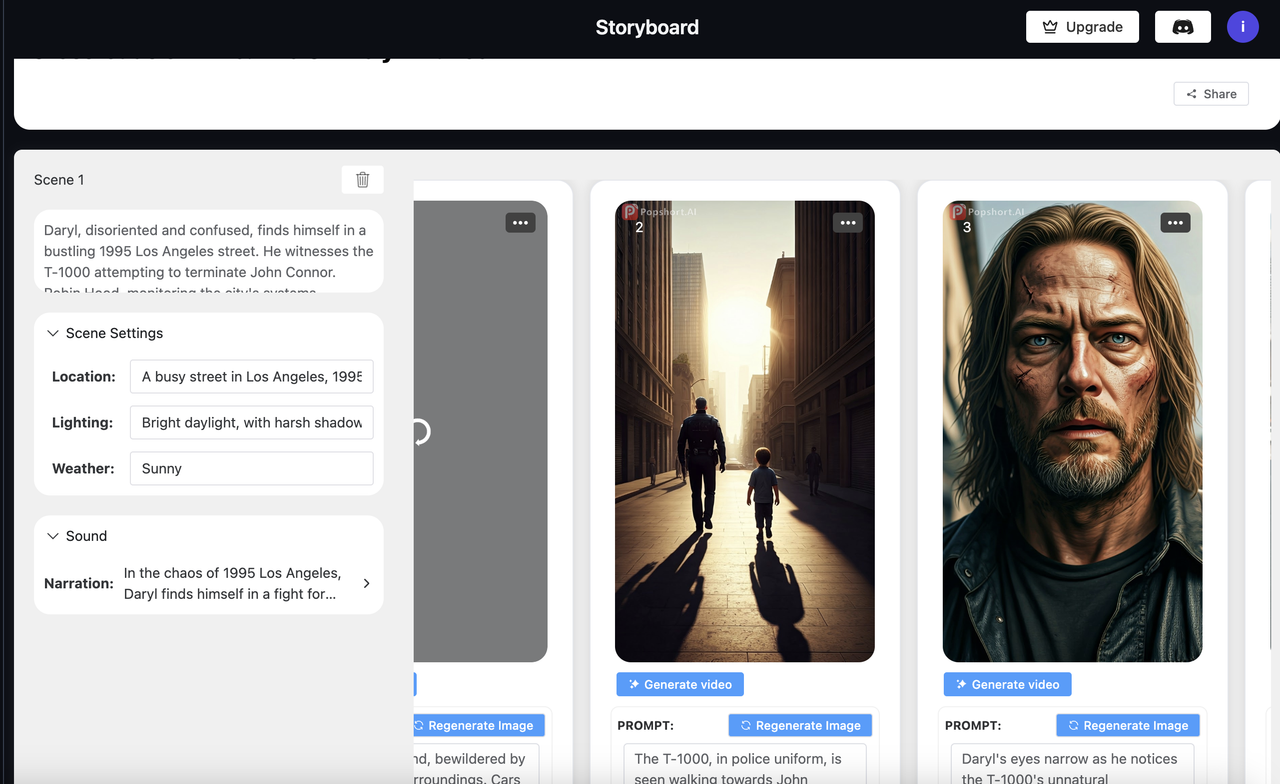This screenshot has height=784, width=1280.
Task: Click the Upgrade button
Action: click(x=1082, y=27)
